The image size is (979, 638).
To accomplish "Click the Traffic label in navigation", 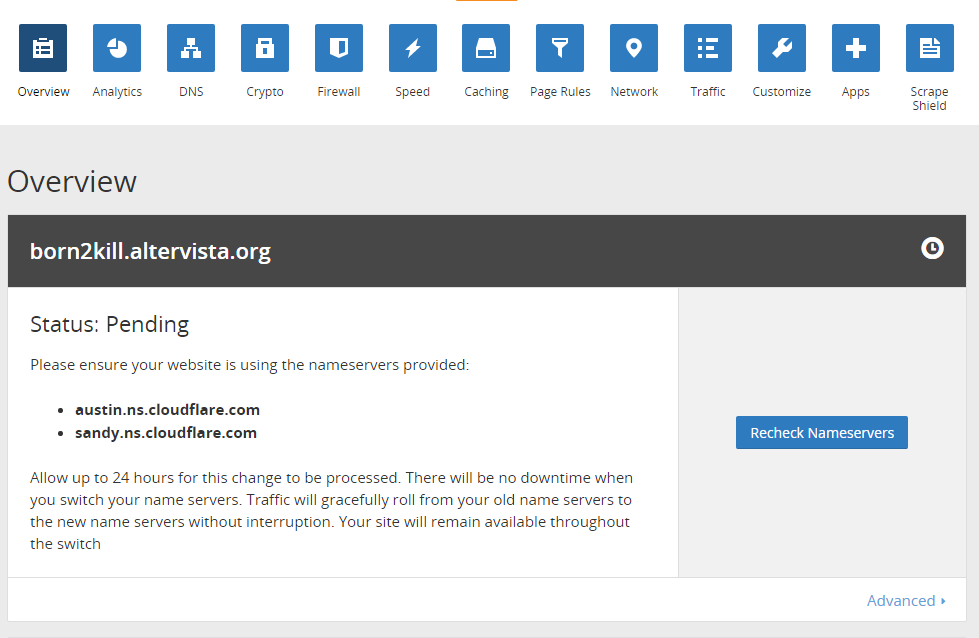I will click(708, 92).
